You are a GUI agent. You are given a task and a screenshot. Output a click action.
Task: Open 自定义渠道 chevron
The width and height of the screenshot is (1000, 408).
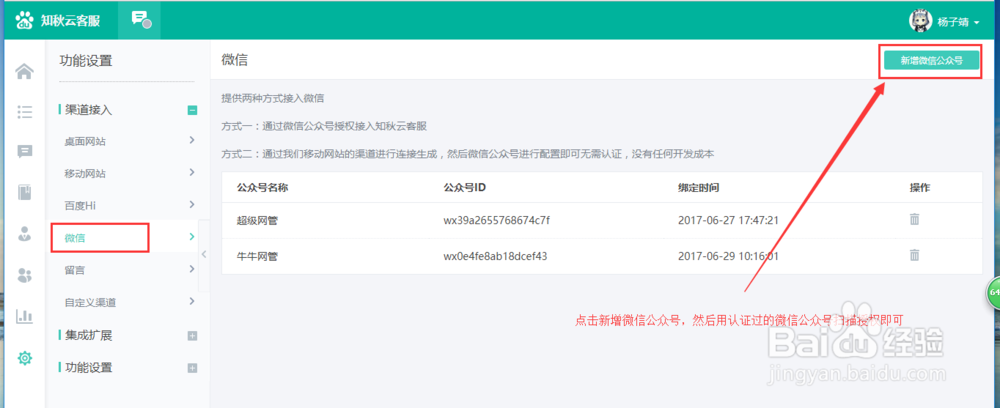[x=191, y=301]
